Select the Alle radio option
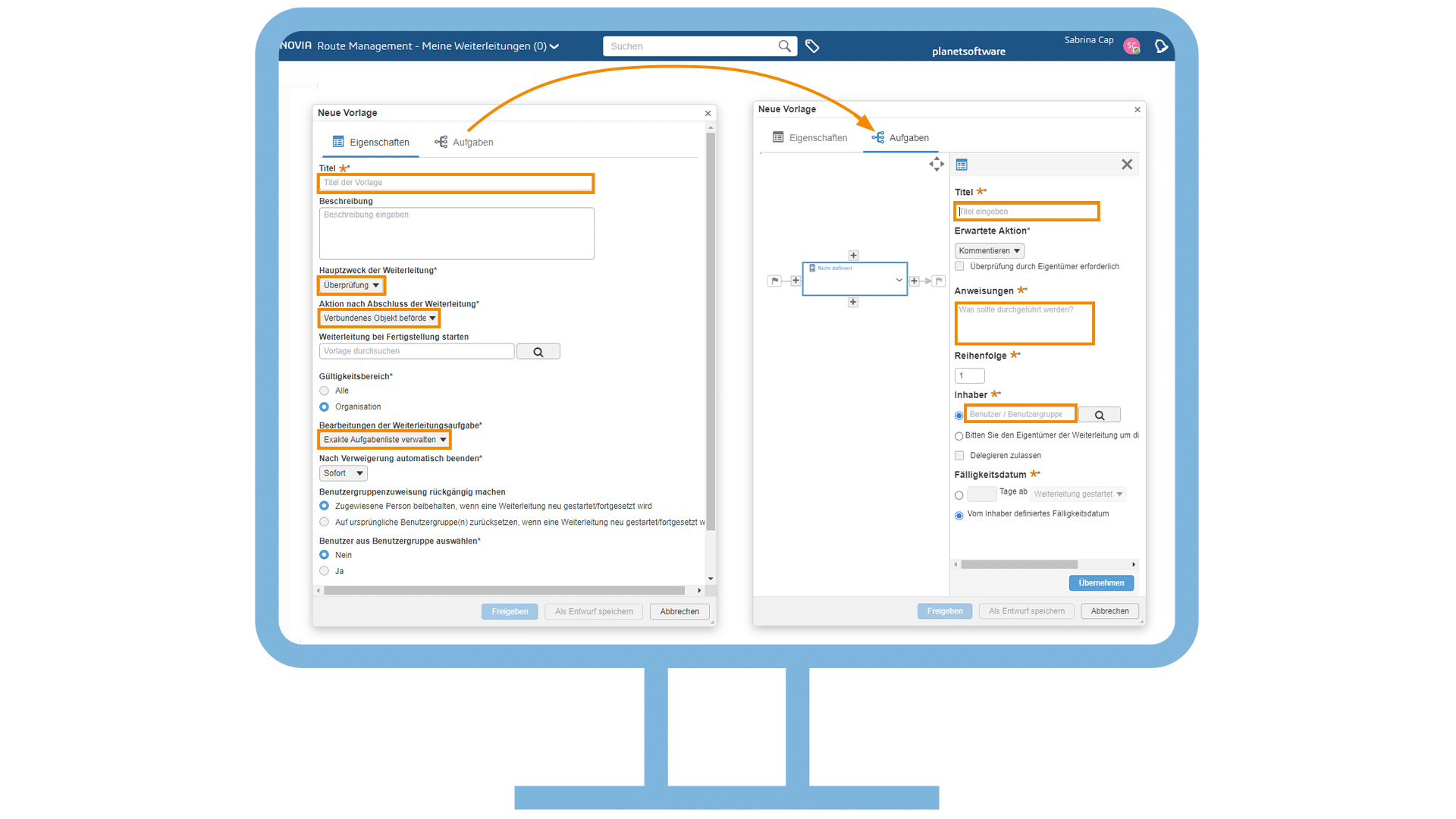 pyautogui.click(x=325, y=391)
